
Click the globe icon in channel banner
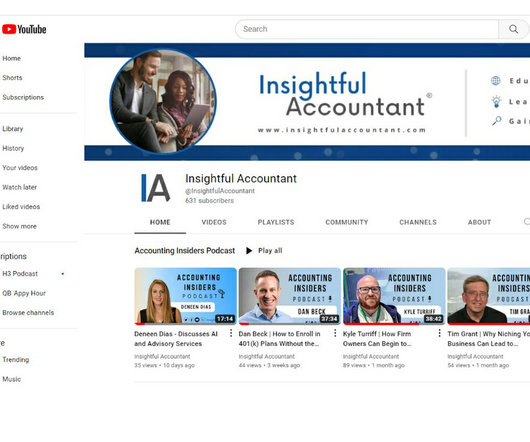tap(496, 81)
